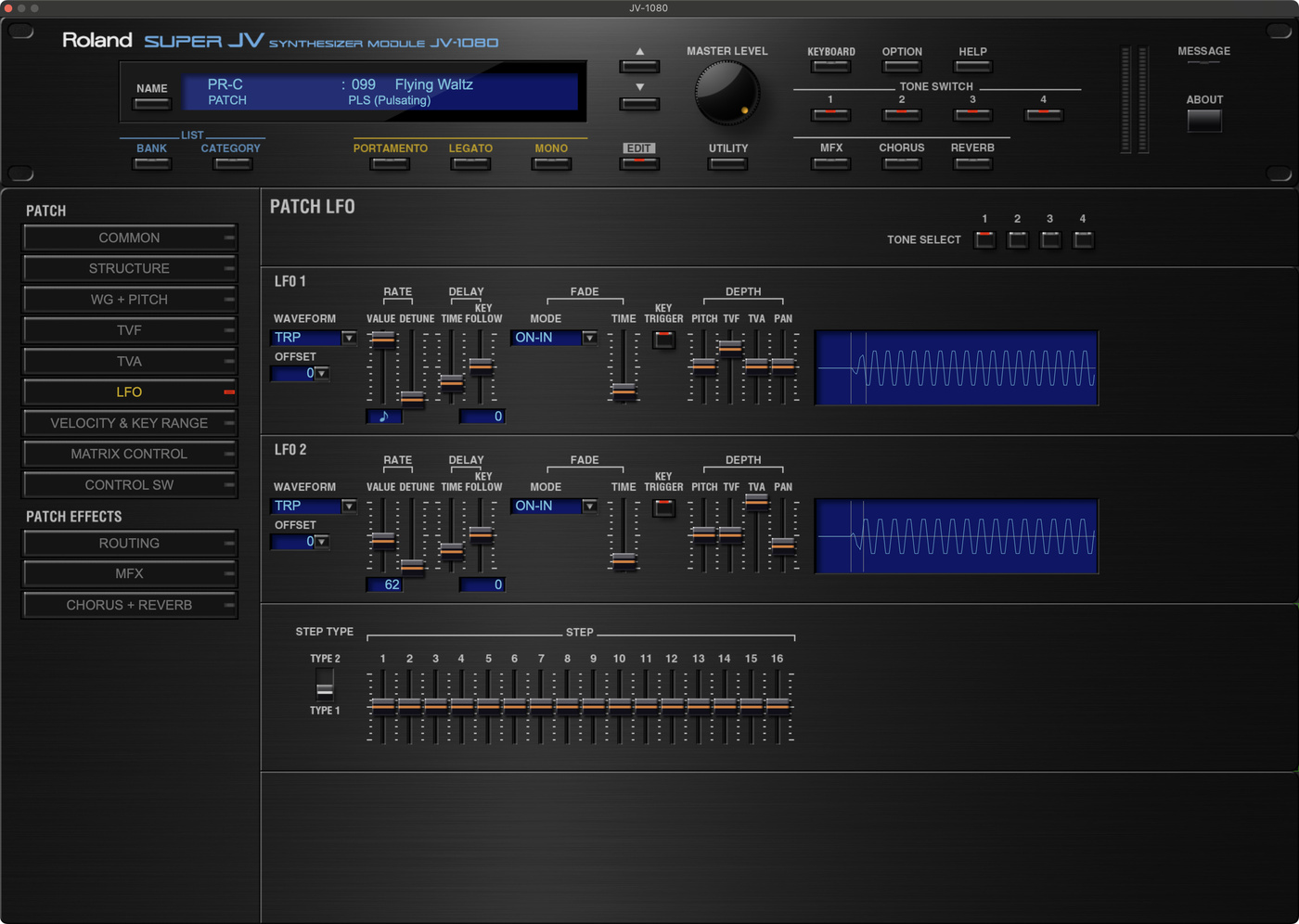Click LFO 1 Rate Value slider

pos(382,340)
